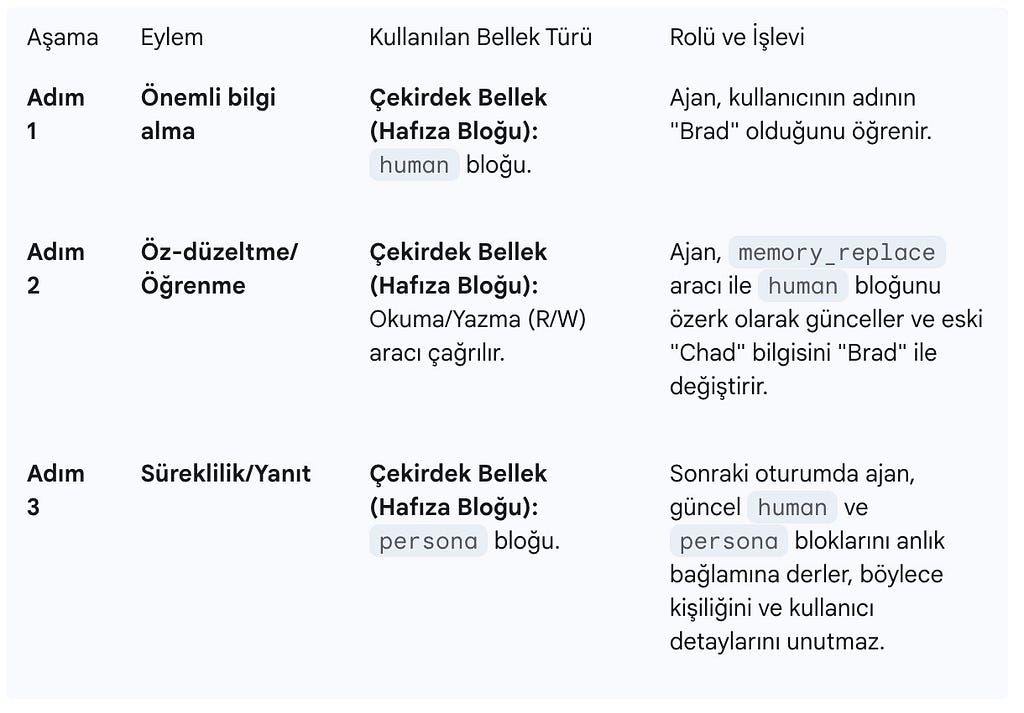Viewport: 1024px width, 713px height.
Task: Click the Rolü ve İşlevi header
Action: click(x=737, y=37)
